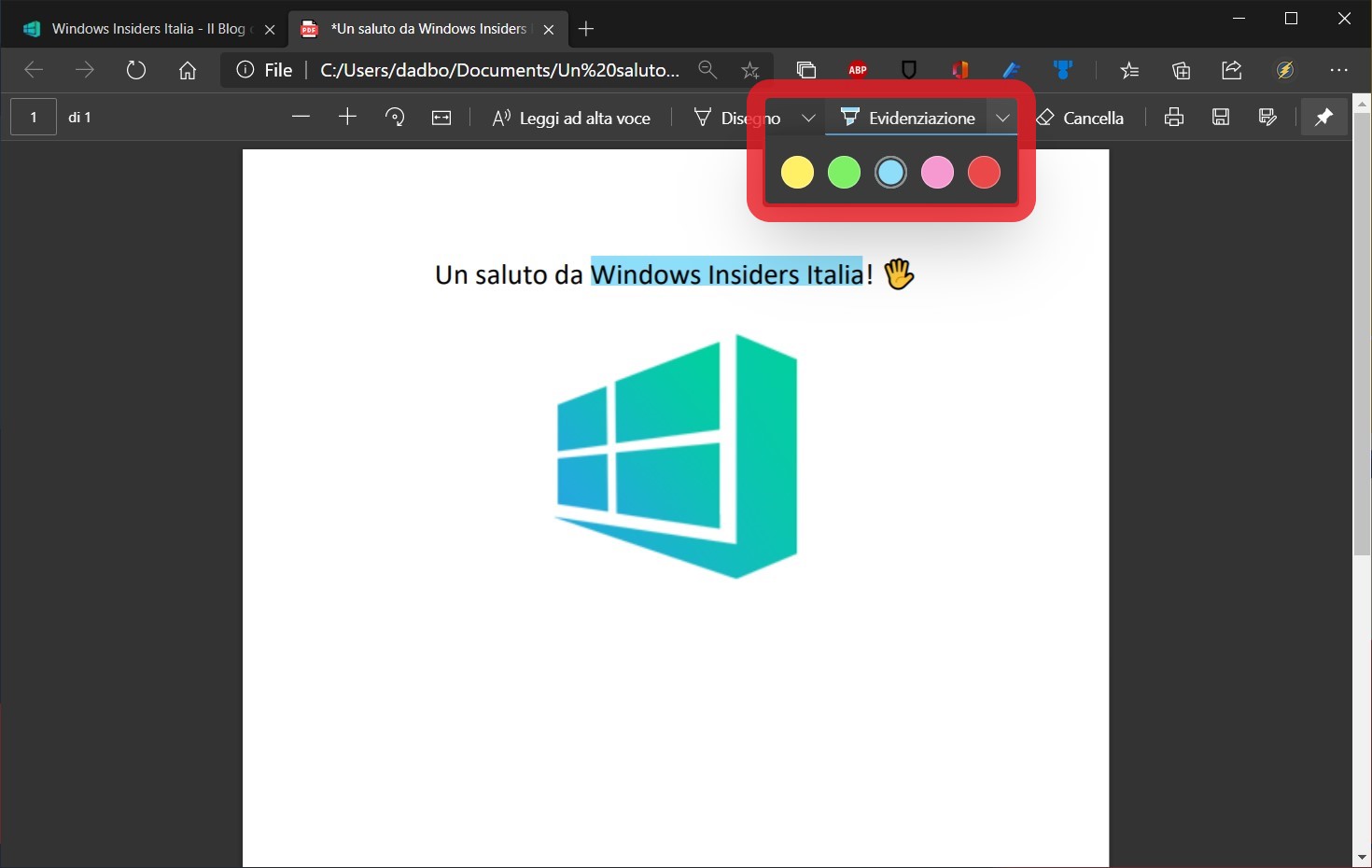Viewport: 1372px width, 868px height.
Task: Fit PDF page to width
Action: click(441, 117)
